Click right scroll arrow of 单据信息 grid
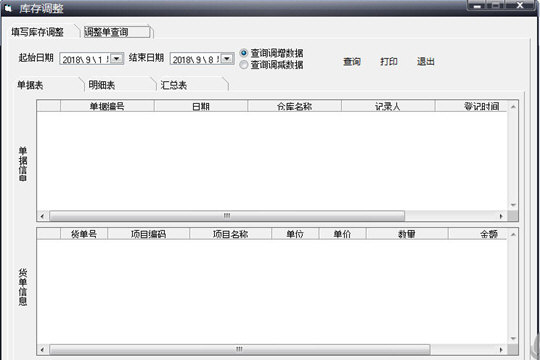 tap(501, 216)
